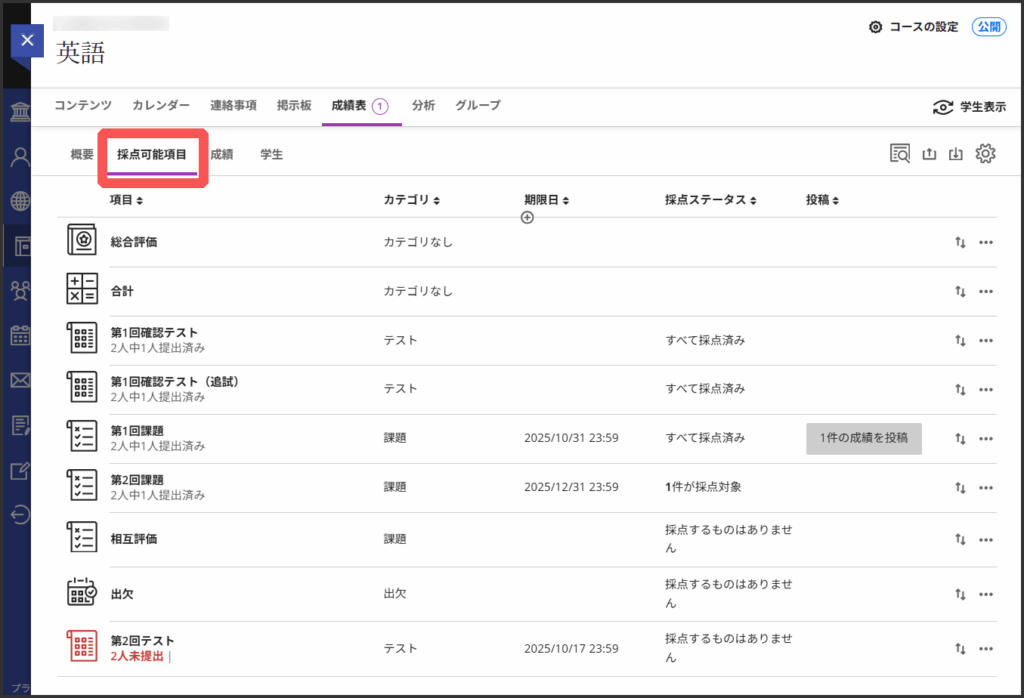The image size is (1024, 698).
Task: Toggle 学生表示 student preview
Action: tap(968, 107)
